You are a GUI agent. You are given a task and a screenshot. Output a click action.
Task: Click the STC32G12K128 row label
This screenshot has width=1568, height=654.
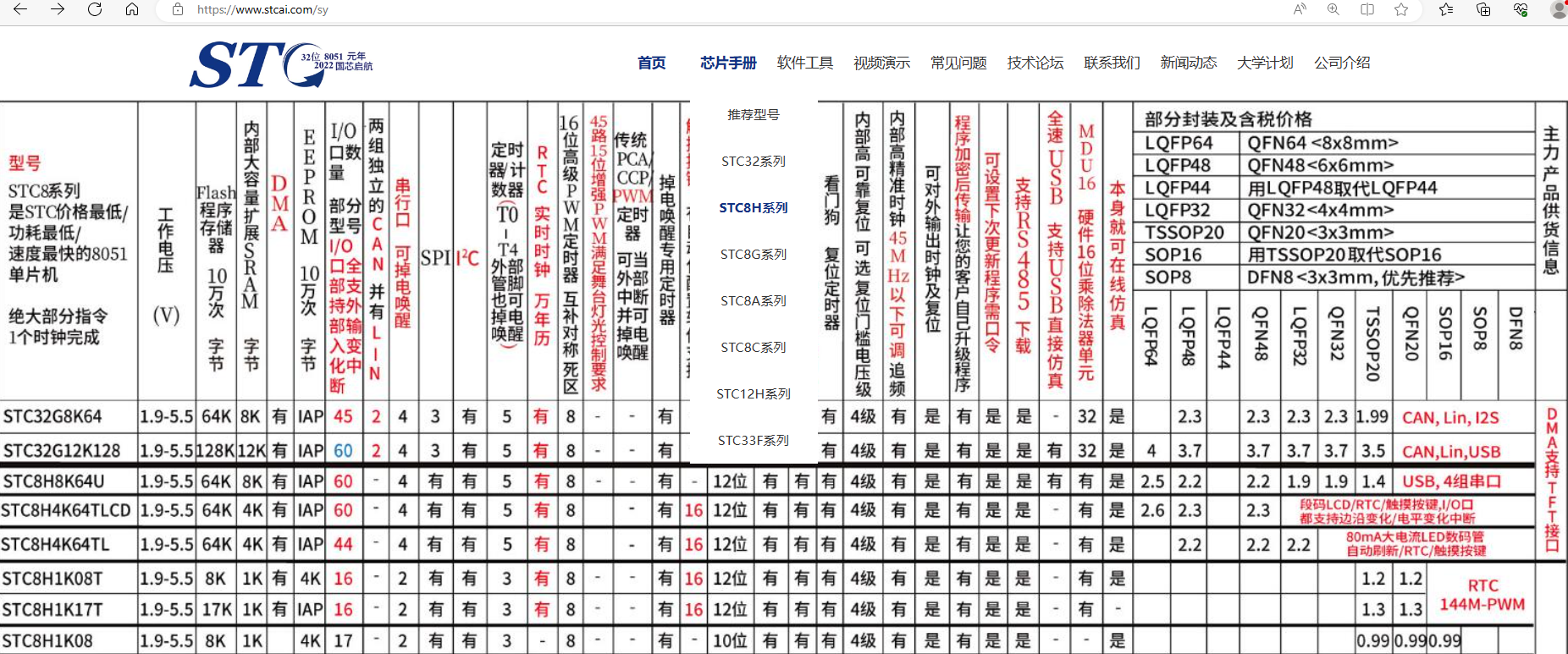[x=62, y=450]
